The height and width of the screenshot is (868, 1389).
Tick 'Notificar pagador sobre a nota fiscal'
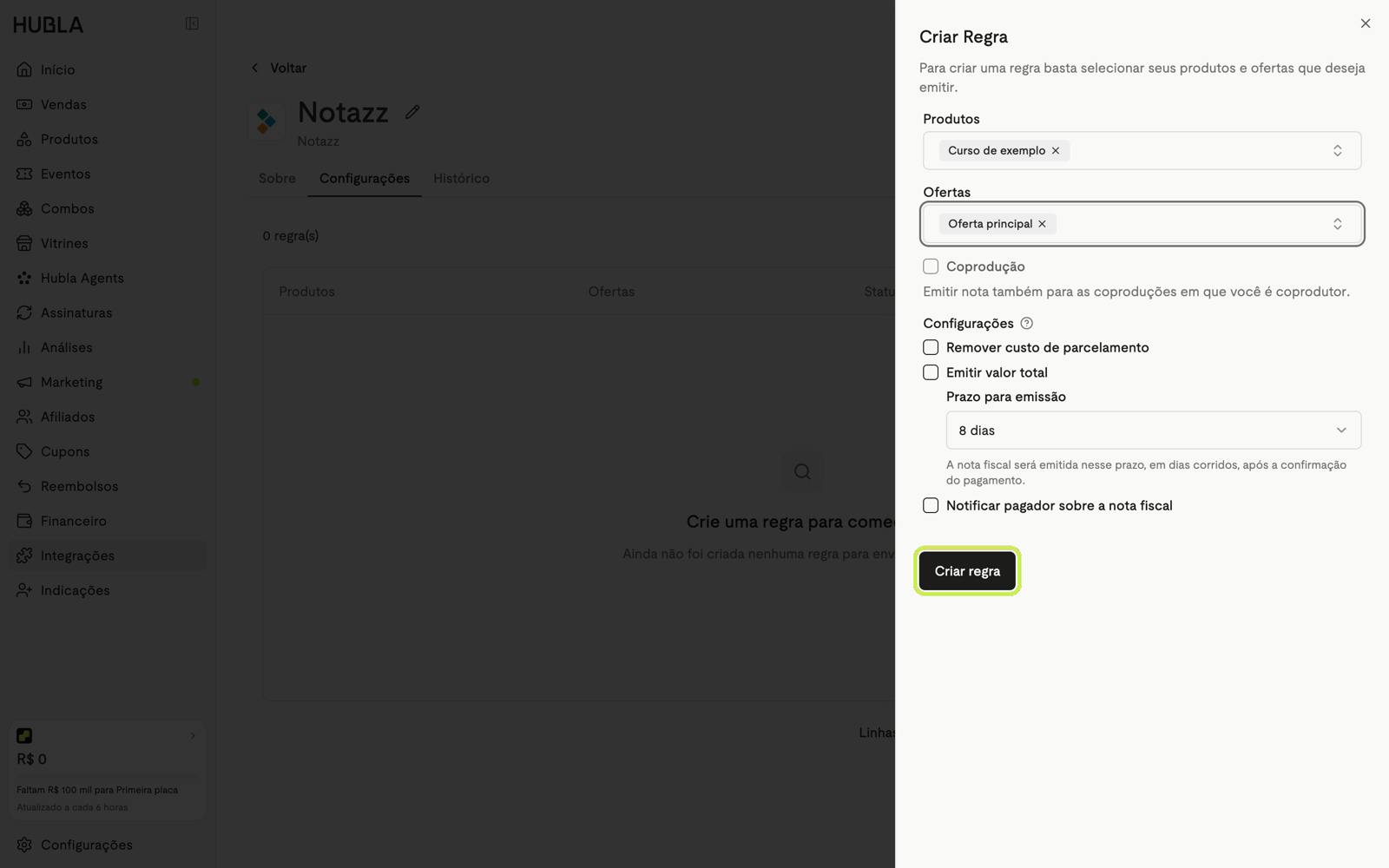coord(931,505)
